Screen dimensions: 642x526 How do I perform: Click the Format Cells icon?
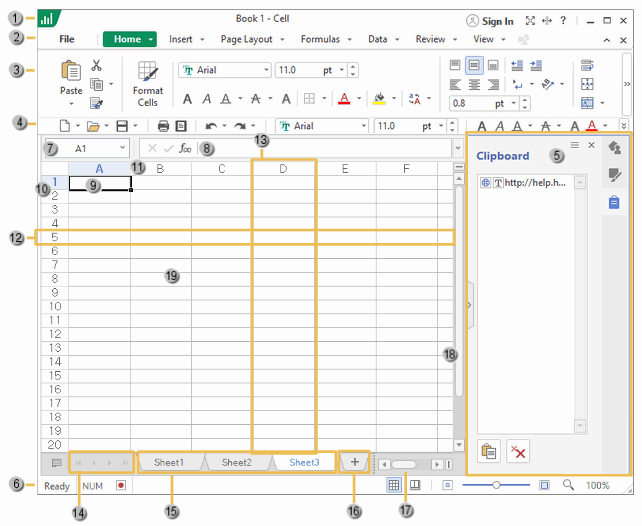pyautogui.click(x=147, y=71)
